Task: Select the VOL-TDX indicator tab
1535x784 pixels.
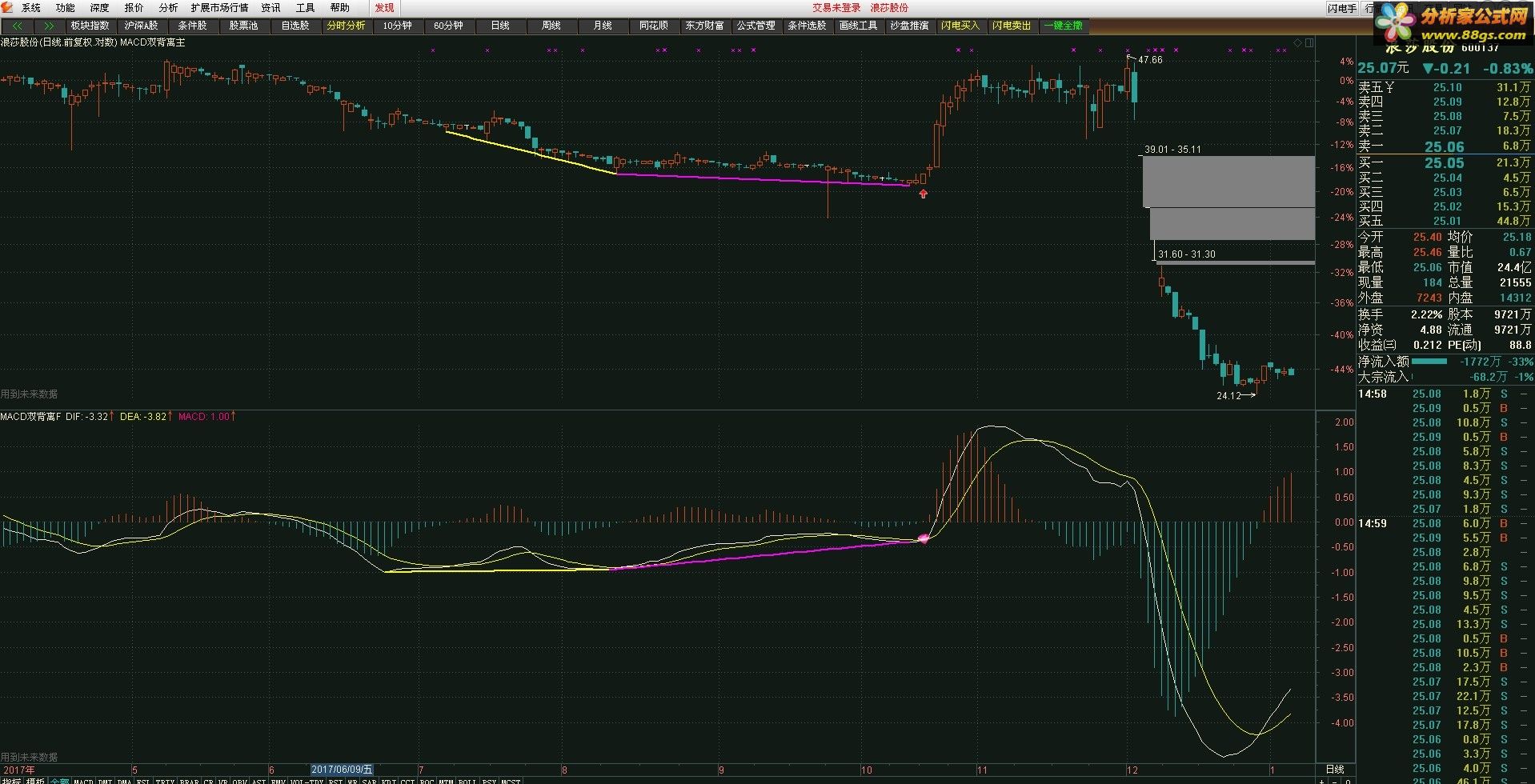Action: [307, 780]
